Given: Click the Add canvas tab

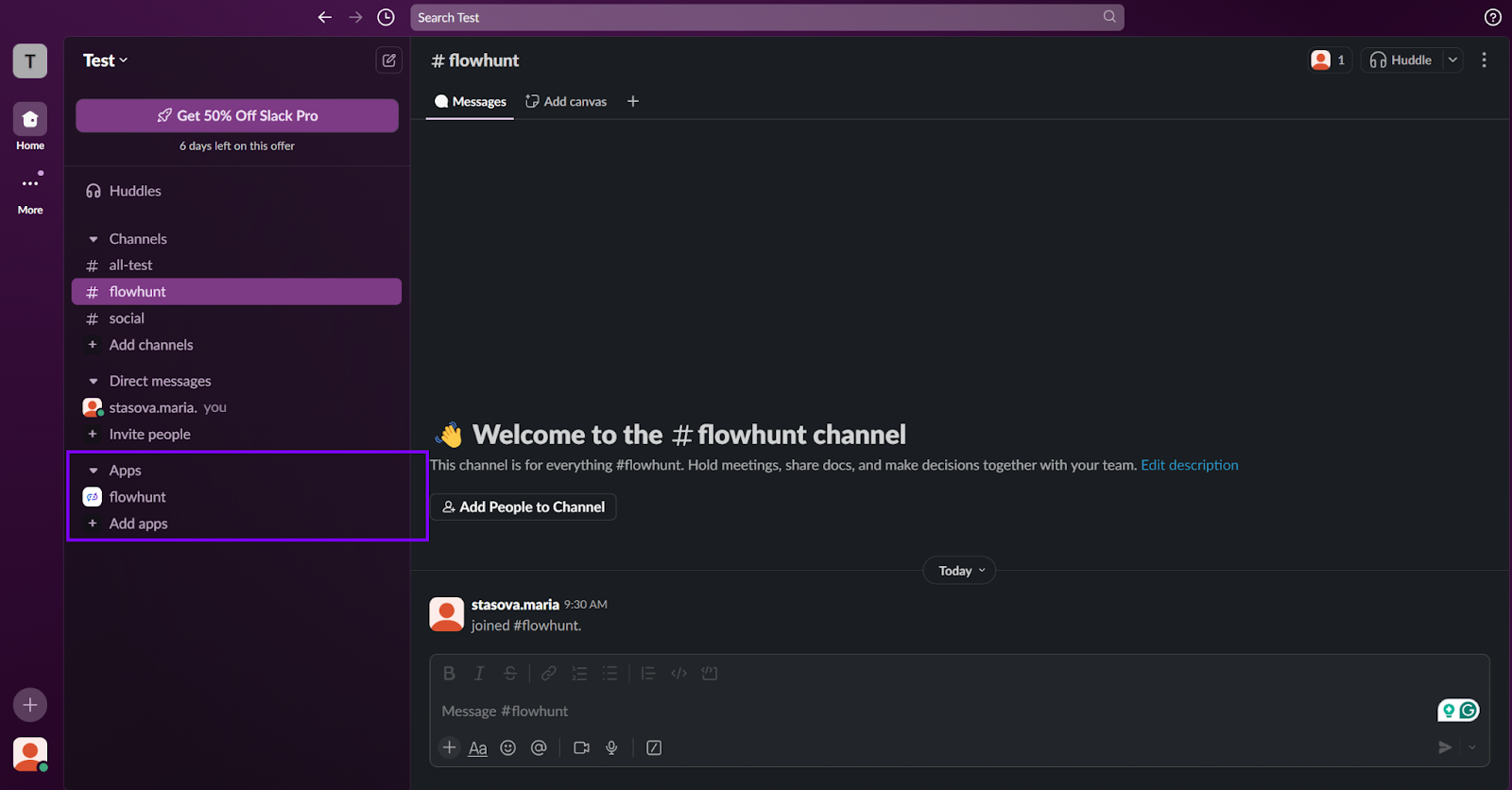Looking at the screenshot, I should pos(566,101).
